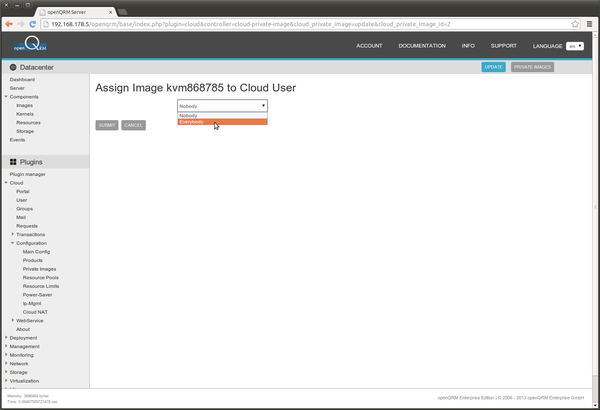Open the SUPPORT menu
Screen dimensions: 600x410
click(x=504, y=46)
